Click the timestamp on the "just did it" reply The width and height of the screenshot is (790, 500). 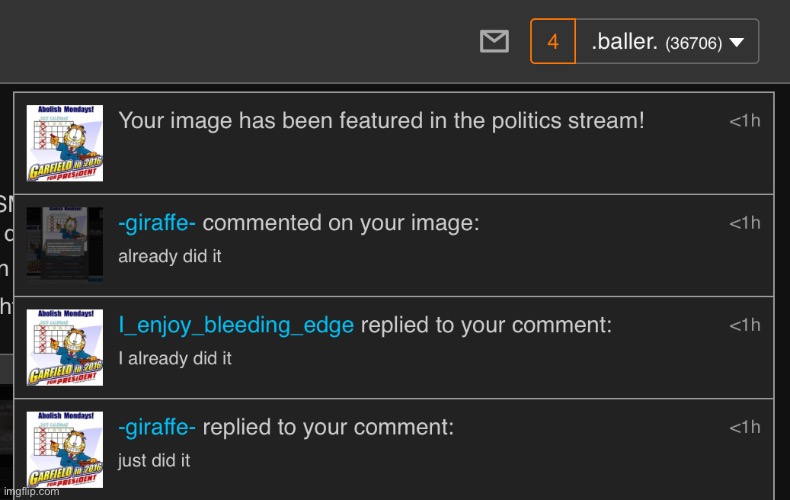(744, 427)
